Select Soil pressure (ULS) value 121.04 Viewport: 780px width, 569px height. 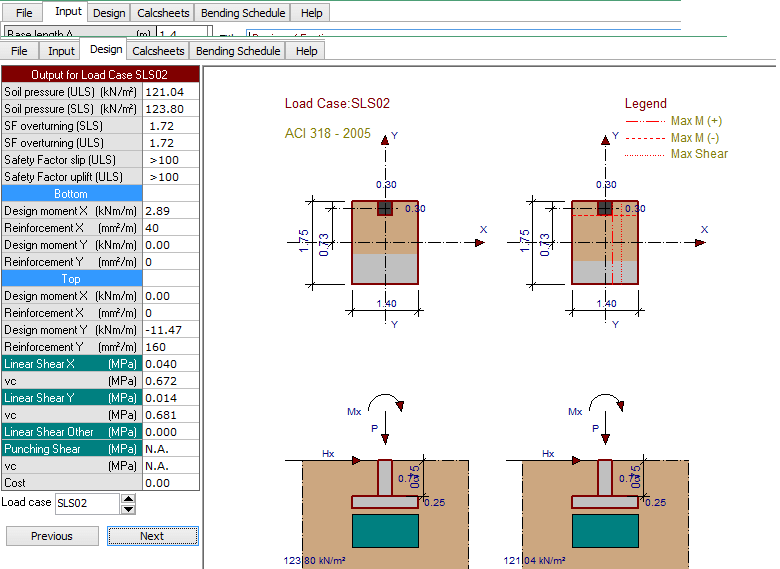click(171, 92)
